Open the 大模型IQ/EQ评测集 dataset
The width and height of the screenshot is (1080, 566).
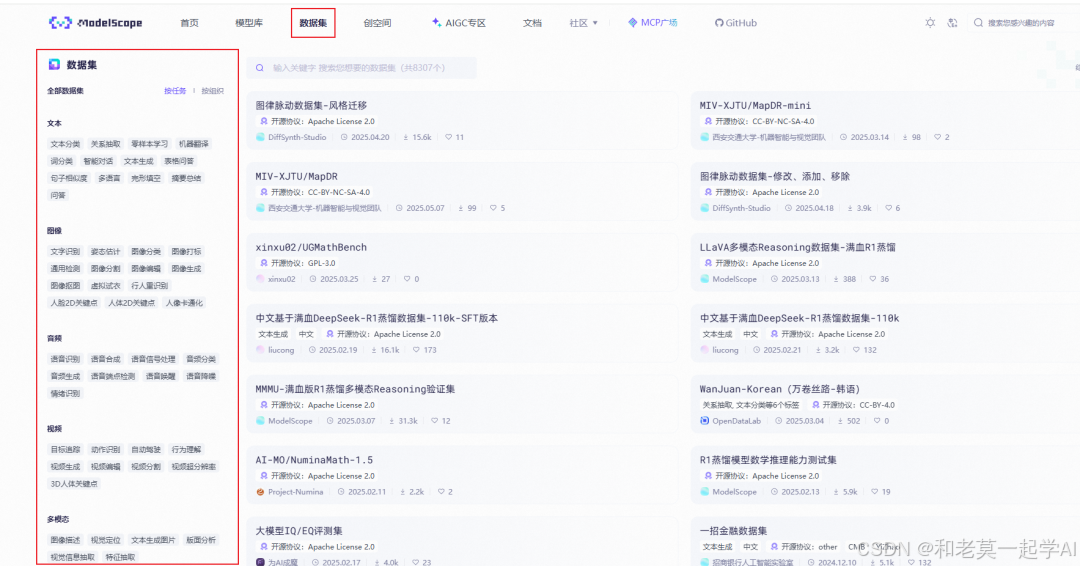pos(299,531)
